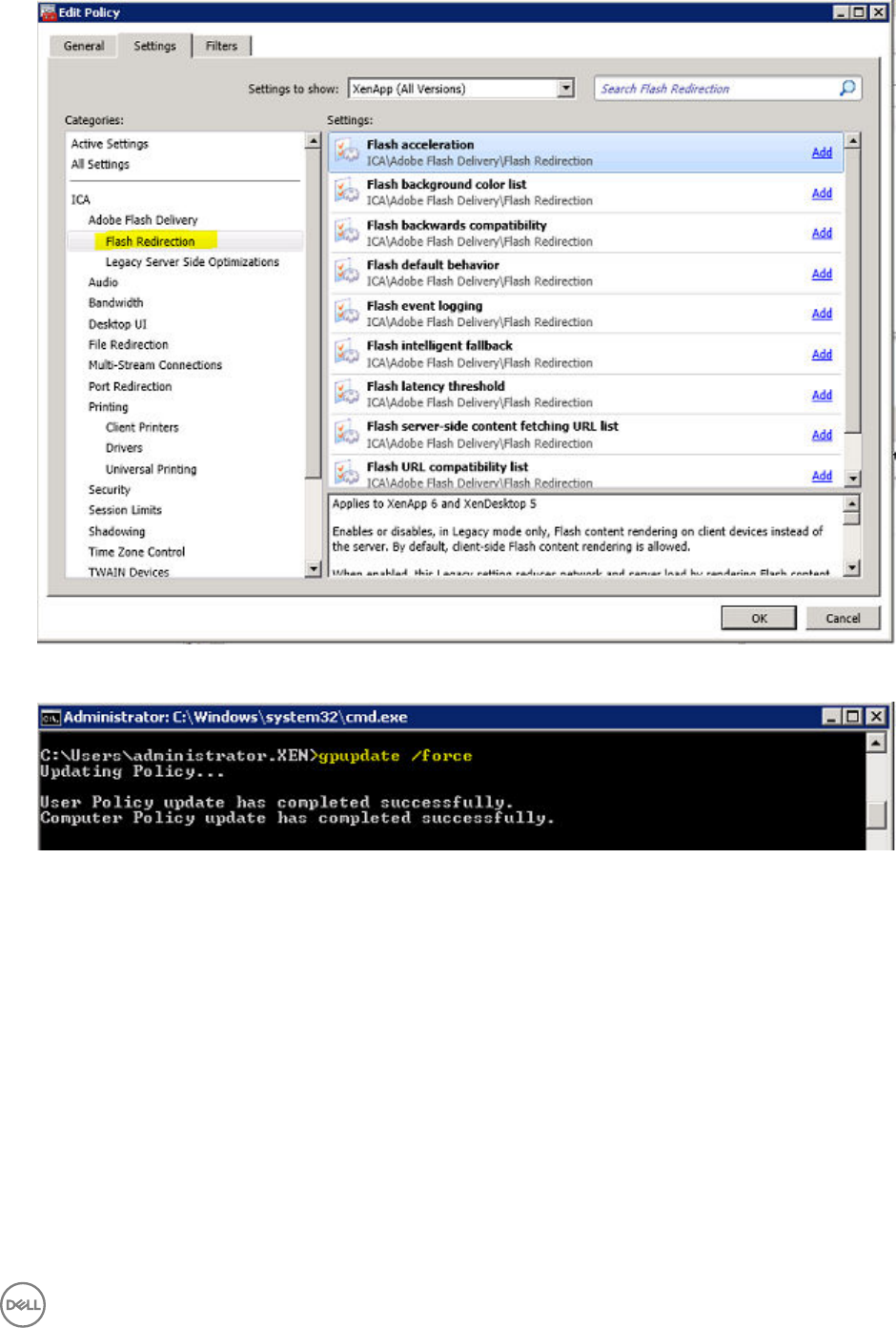Viewport: 896px width, 1328px height.
Task: Click description pane scroll-down arrow
Action: [x=852, y=568]
